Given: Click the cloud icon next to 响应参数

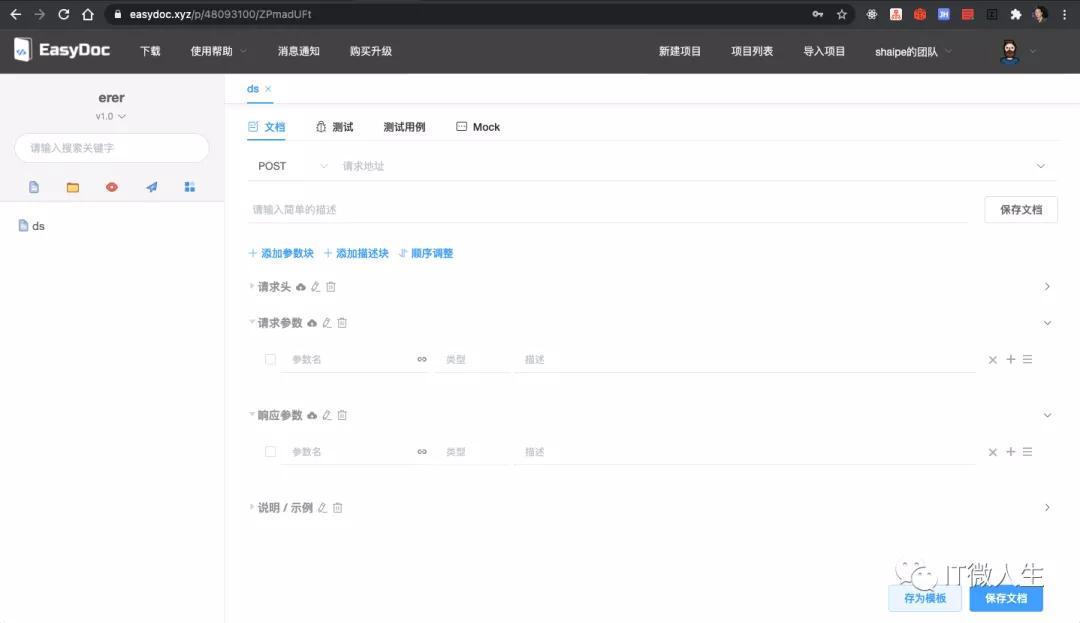Looking at the screenshot, I should point(312,414).
